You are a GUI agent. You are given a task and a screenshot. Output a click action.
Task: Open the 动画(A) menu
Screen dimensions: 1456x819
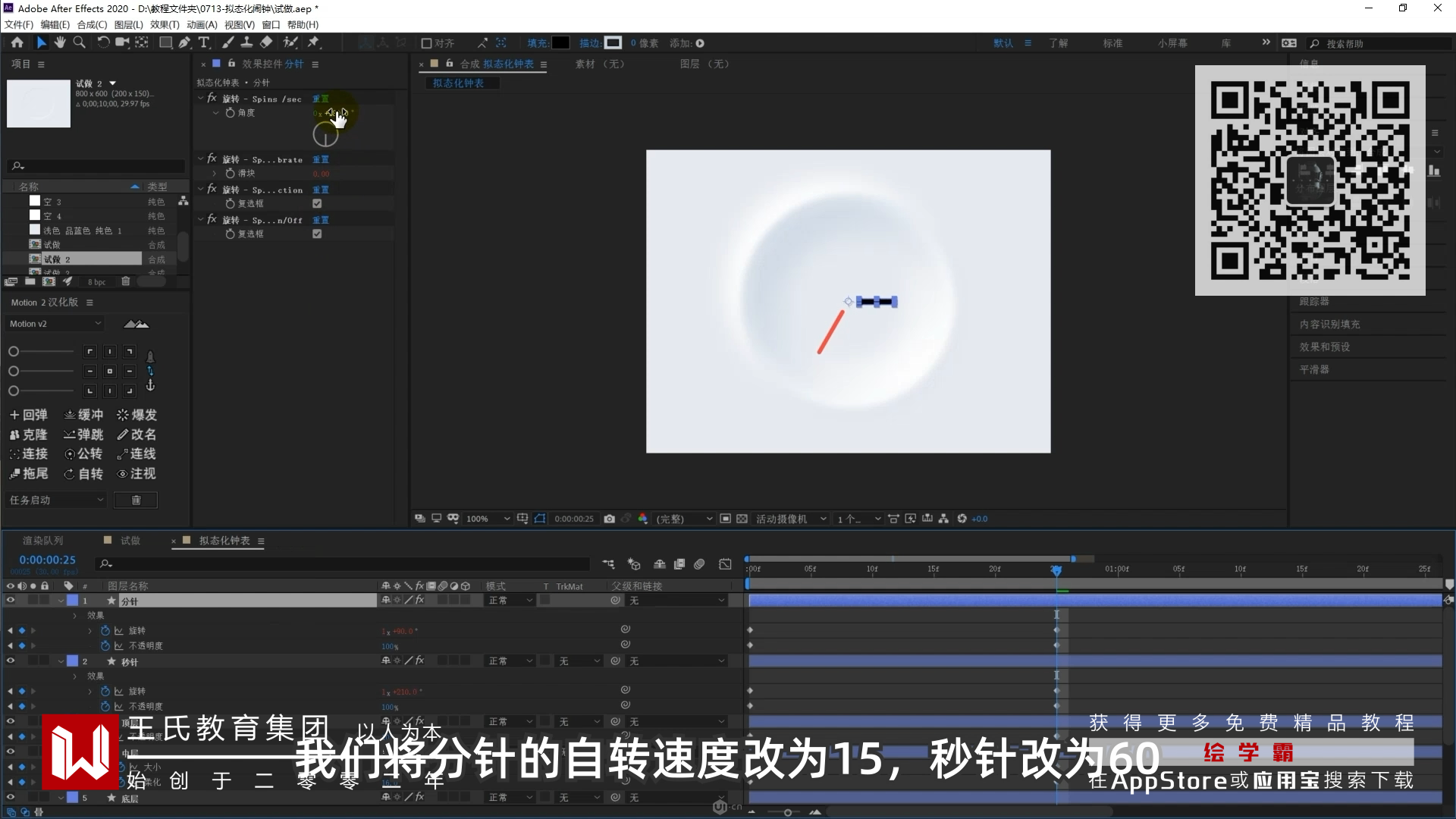point(202,24)
